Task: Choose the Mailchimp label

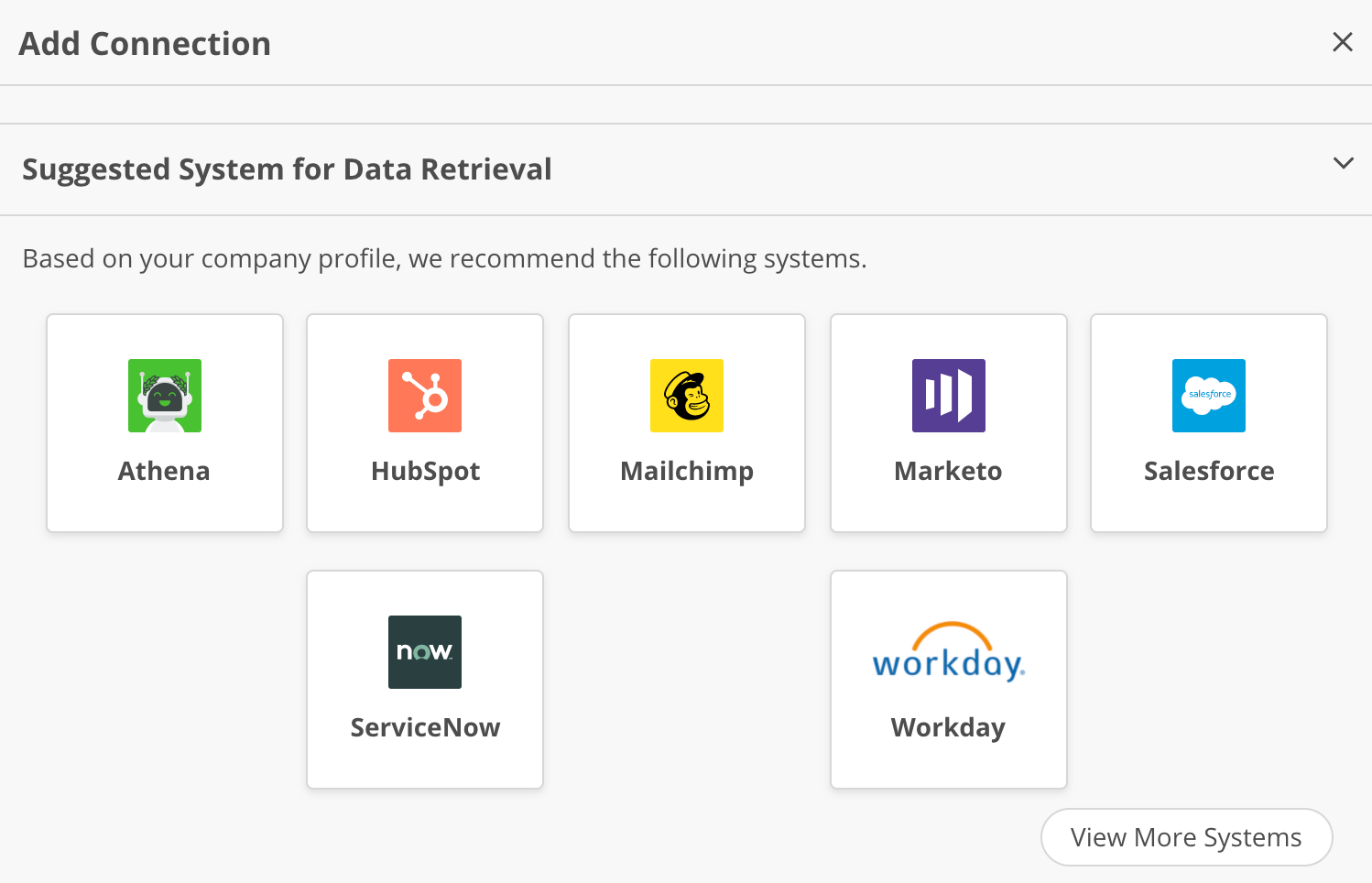Action: 687,472
